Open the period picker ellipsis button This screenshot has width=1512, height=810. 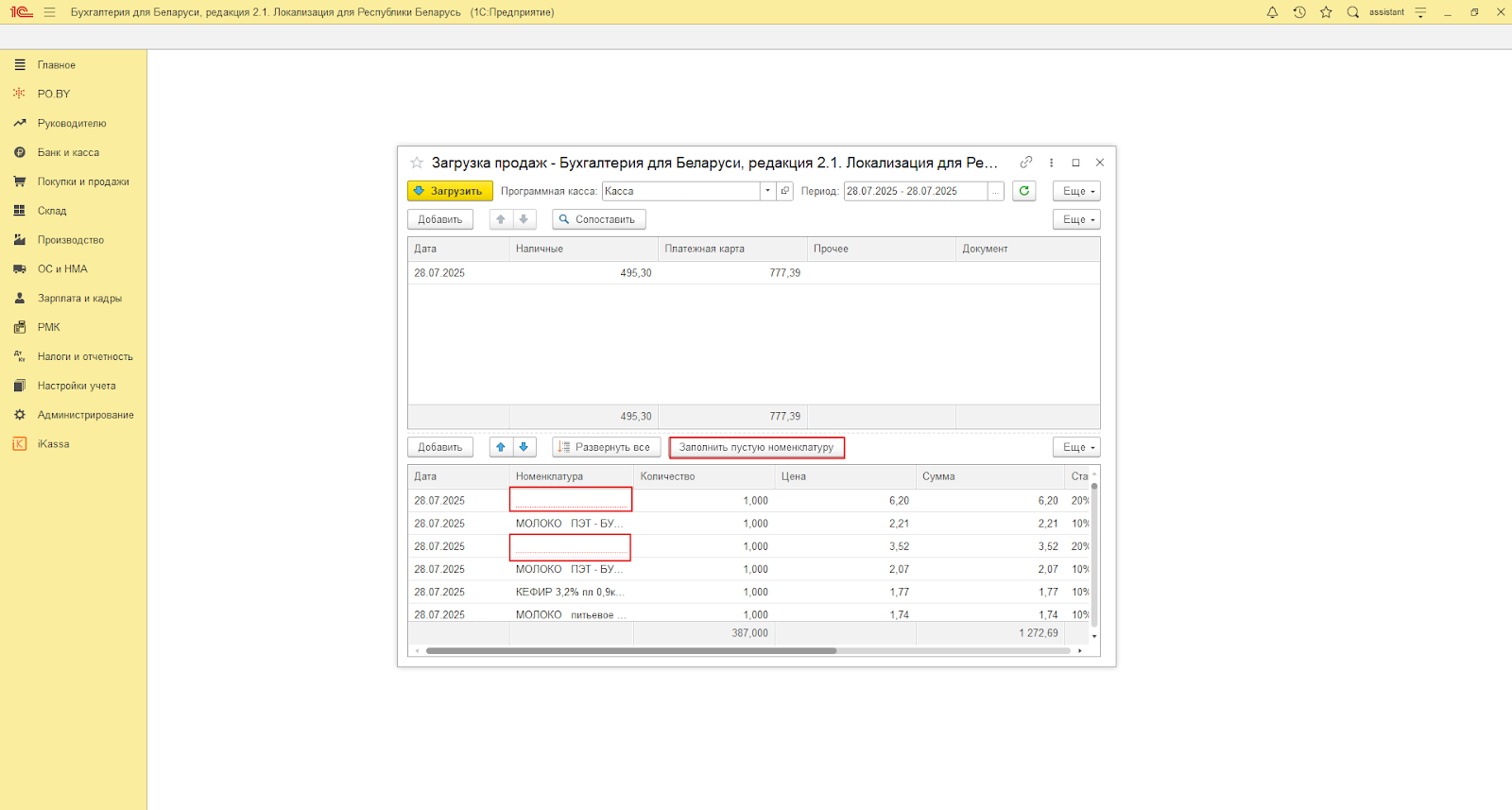[995, 191]
